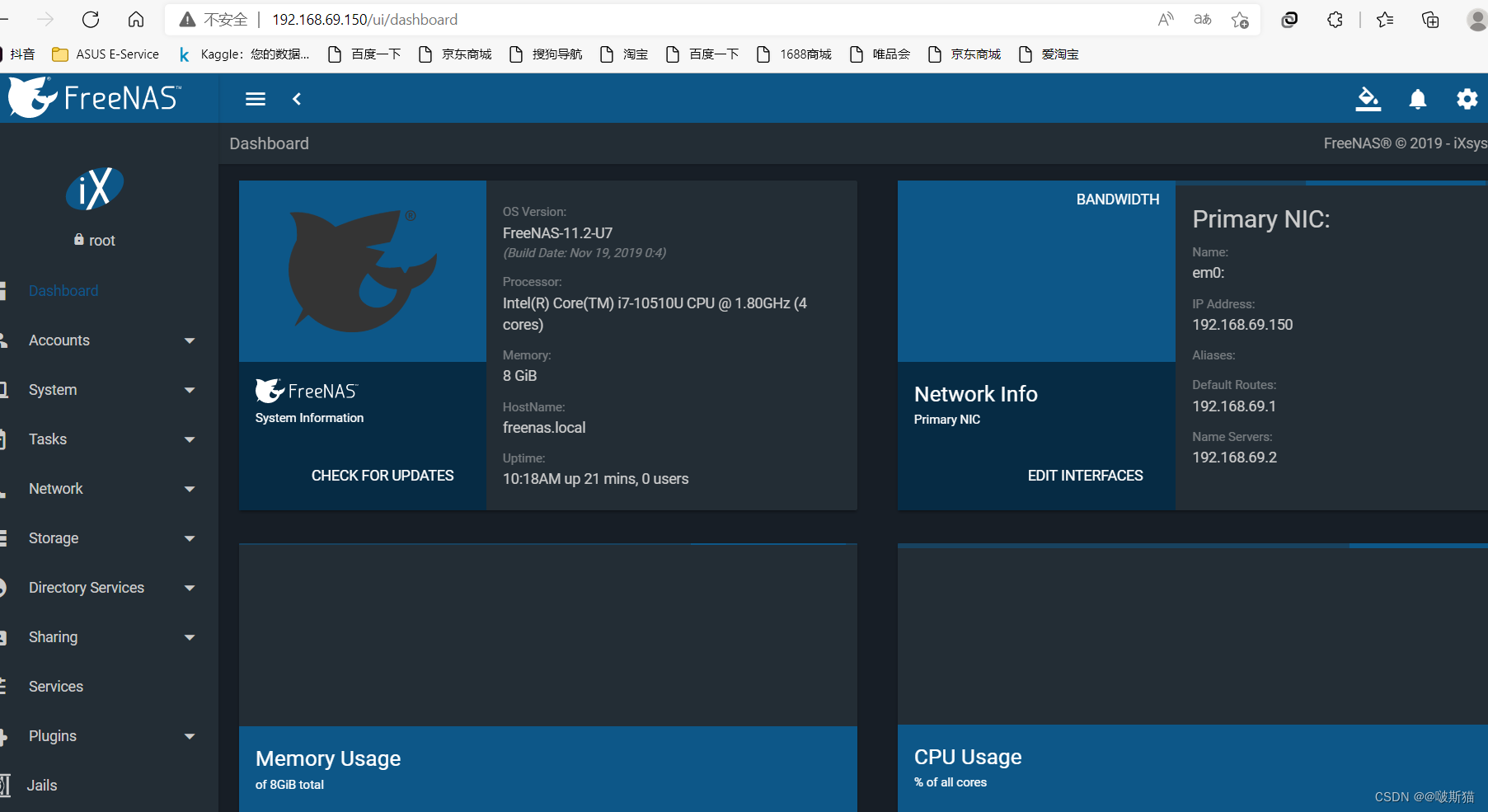Click CHECK FOR UPDATES
Screen dimensions: 1488x812
click(382, 475)
